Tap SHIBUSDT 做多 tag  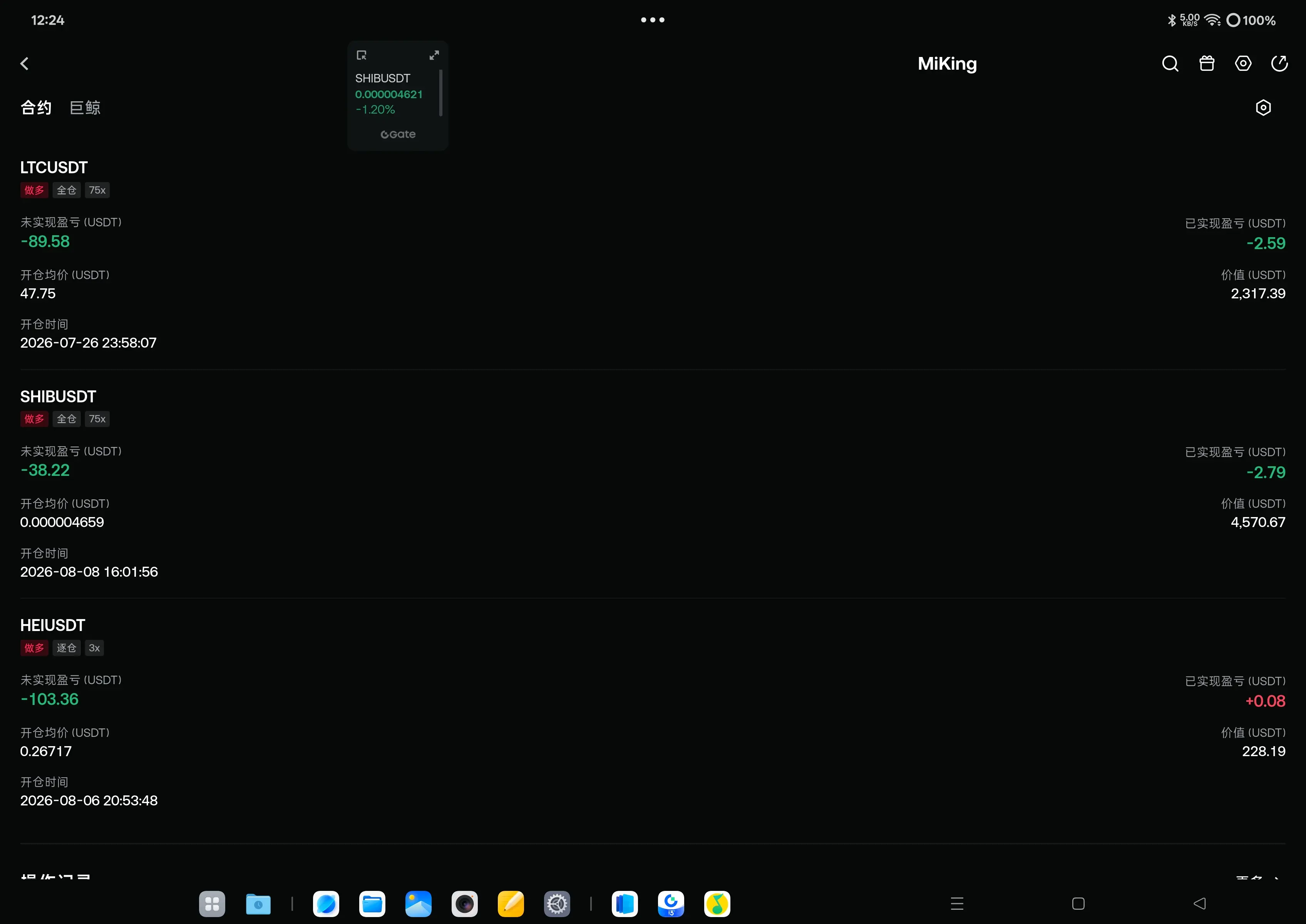34,419
